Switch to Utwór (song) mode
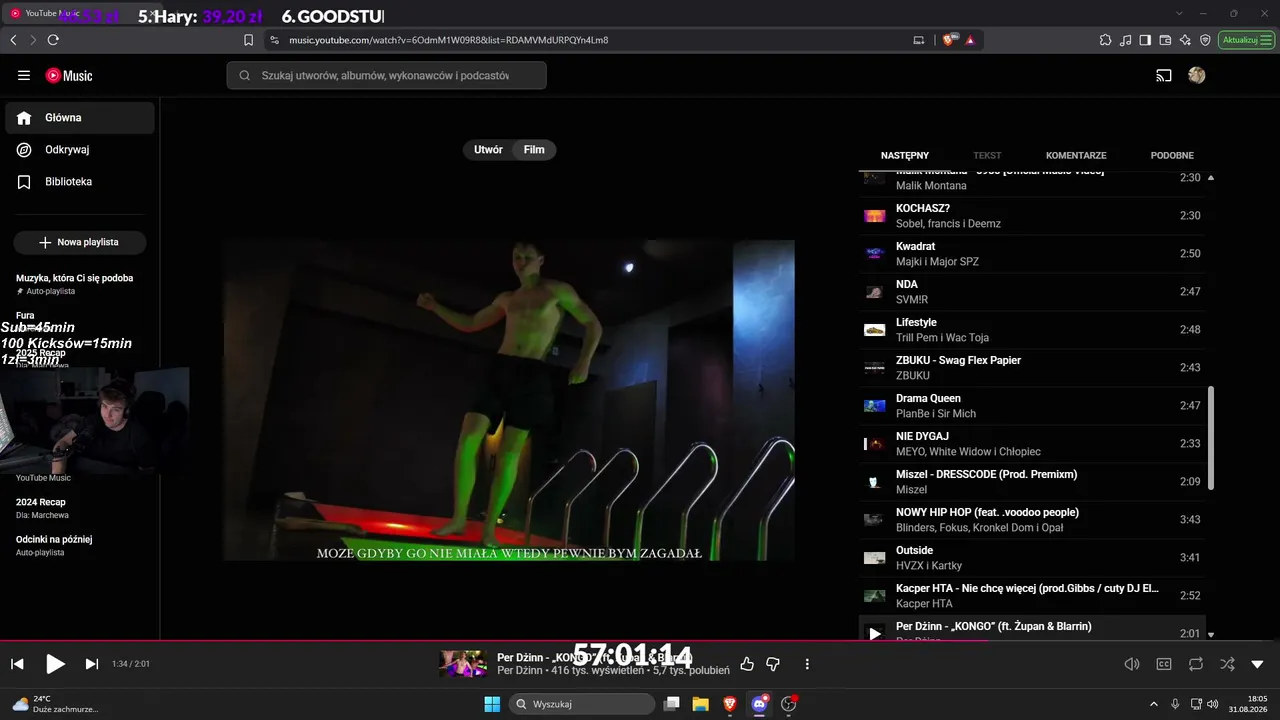Image resolution: width=1280 pixels, height=720 pixels. click(488, 150)
